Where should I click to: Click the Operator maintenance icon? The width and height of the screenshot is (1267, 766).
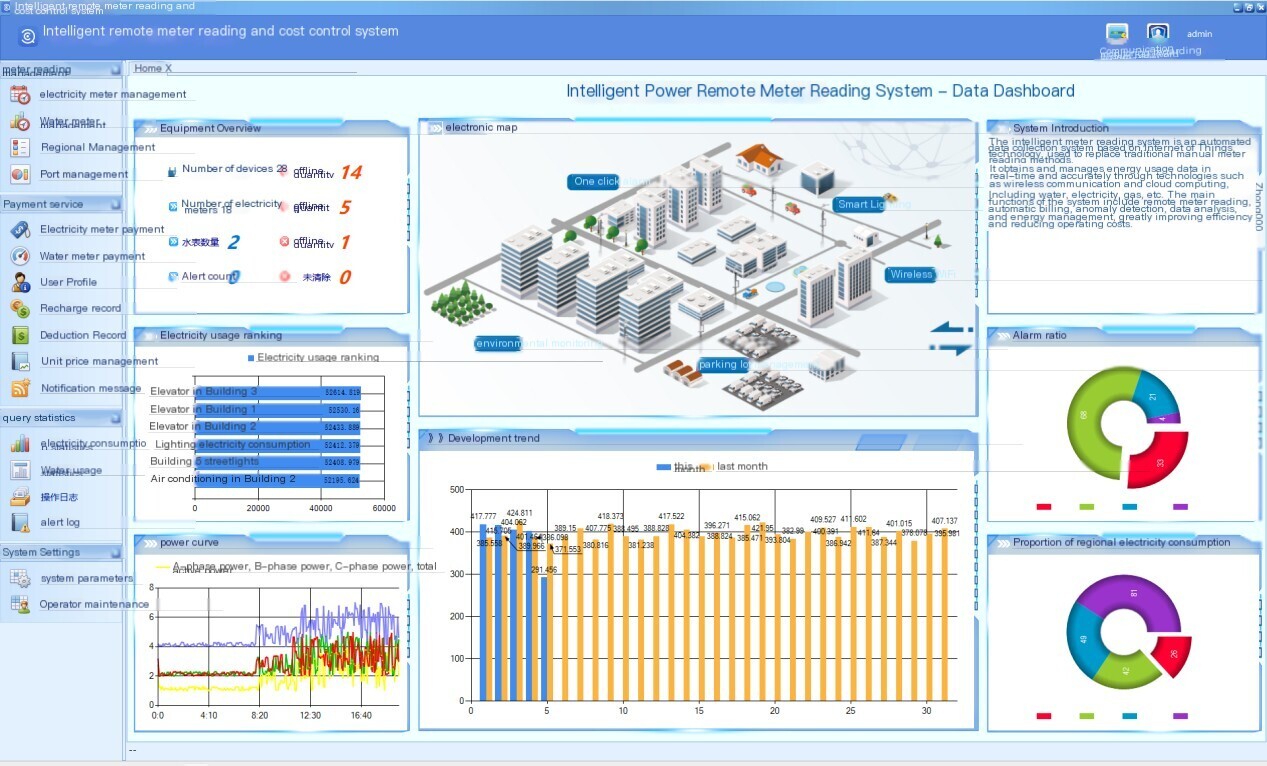pos(20,604)
